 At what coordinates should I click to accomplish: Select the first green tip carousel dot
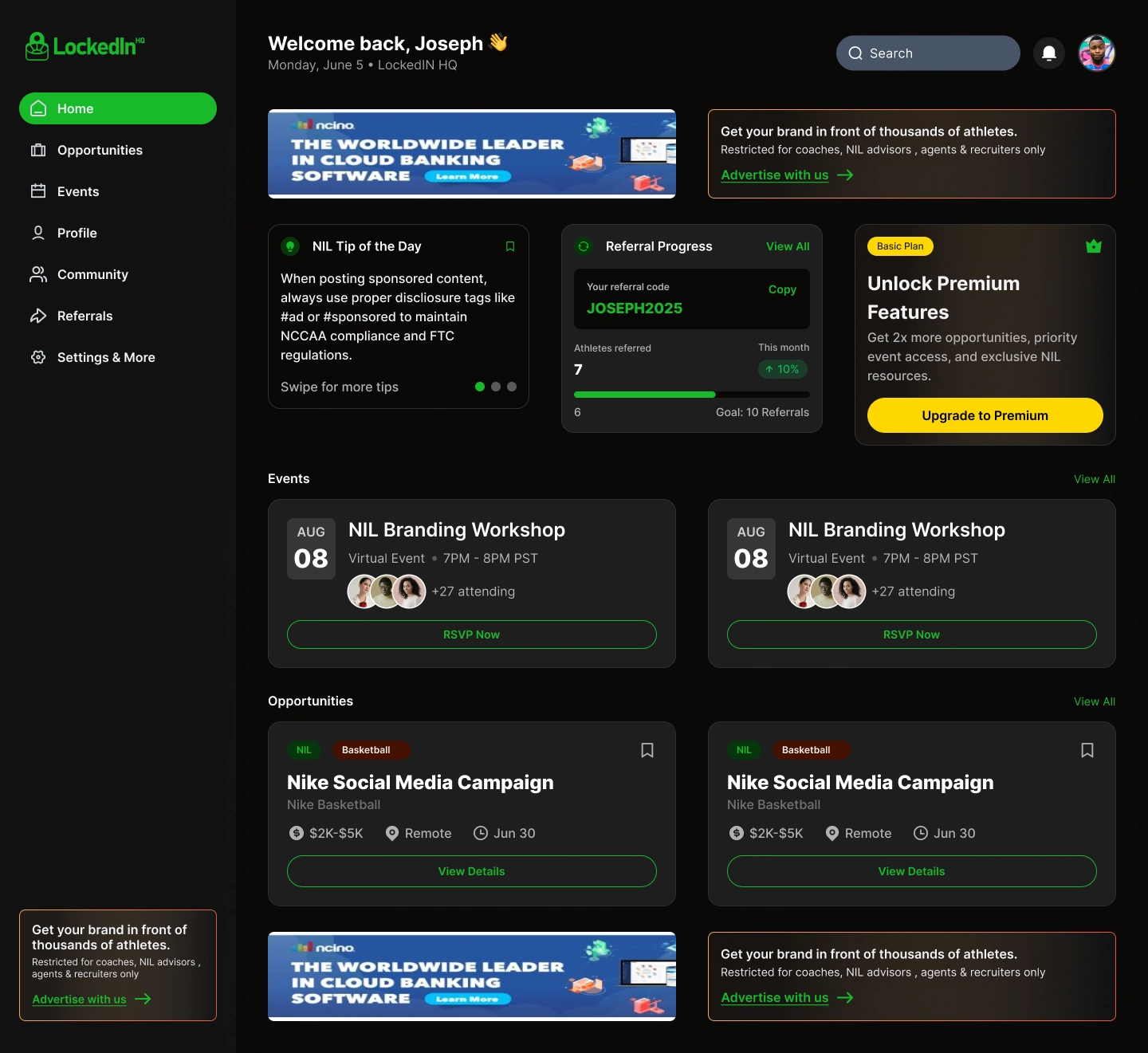pos(480,387)
